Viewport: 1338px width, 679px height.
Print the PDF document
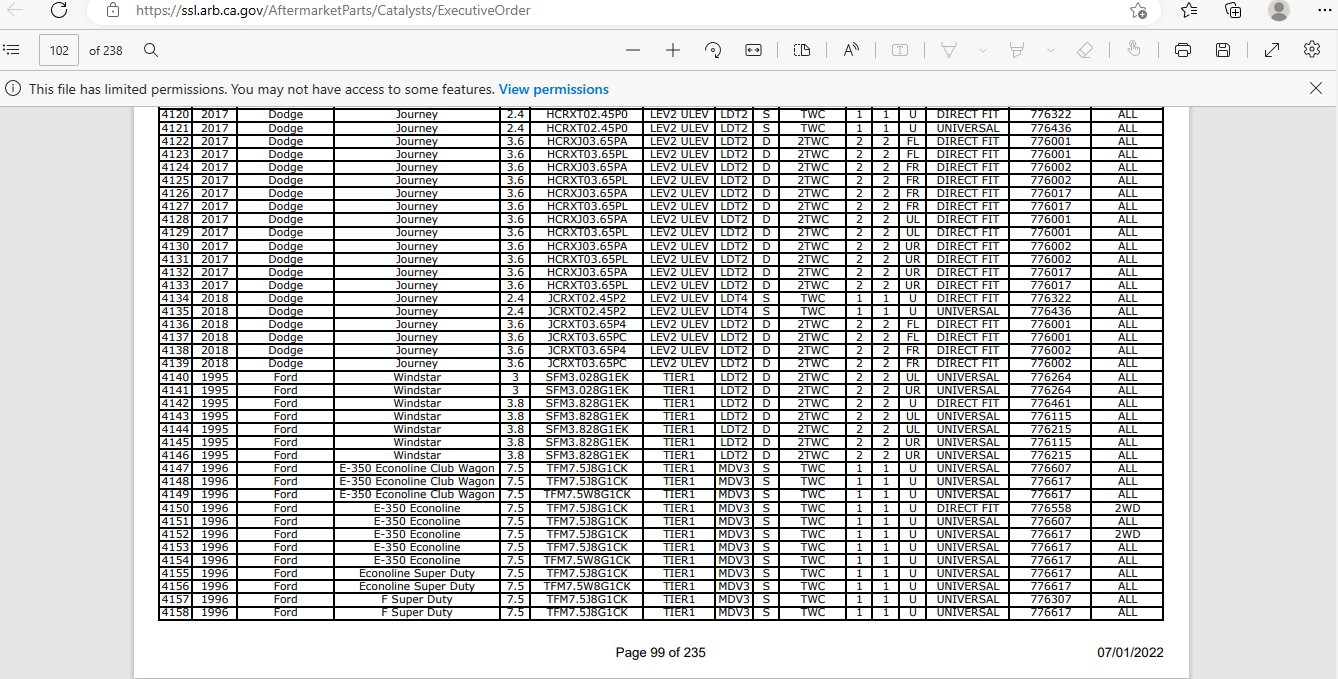1183,50
